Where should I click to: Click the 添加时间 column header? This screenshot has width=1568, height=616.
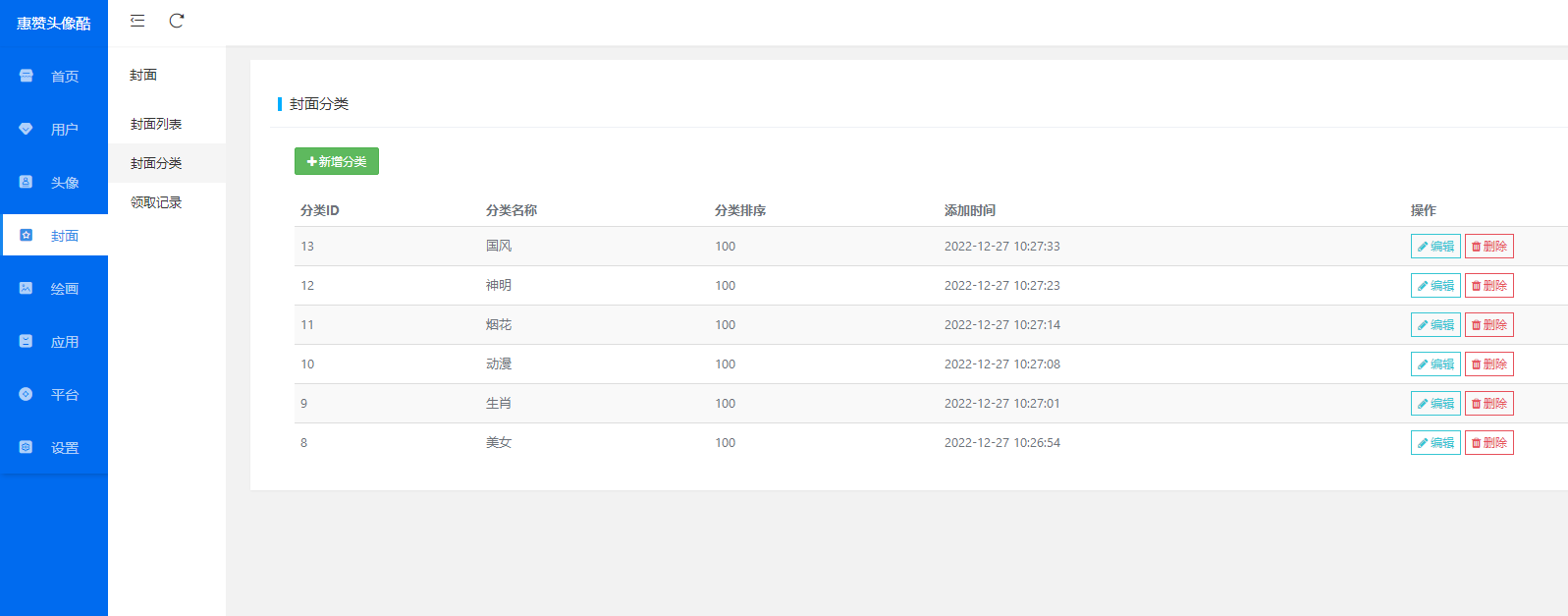(x=970, y=210)
